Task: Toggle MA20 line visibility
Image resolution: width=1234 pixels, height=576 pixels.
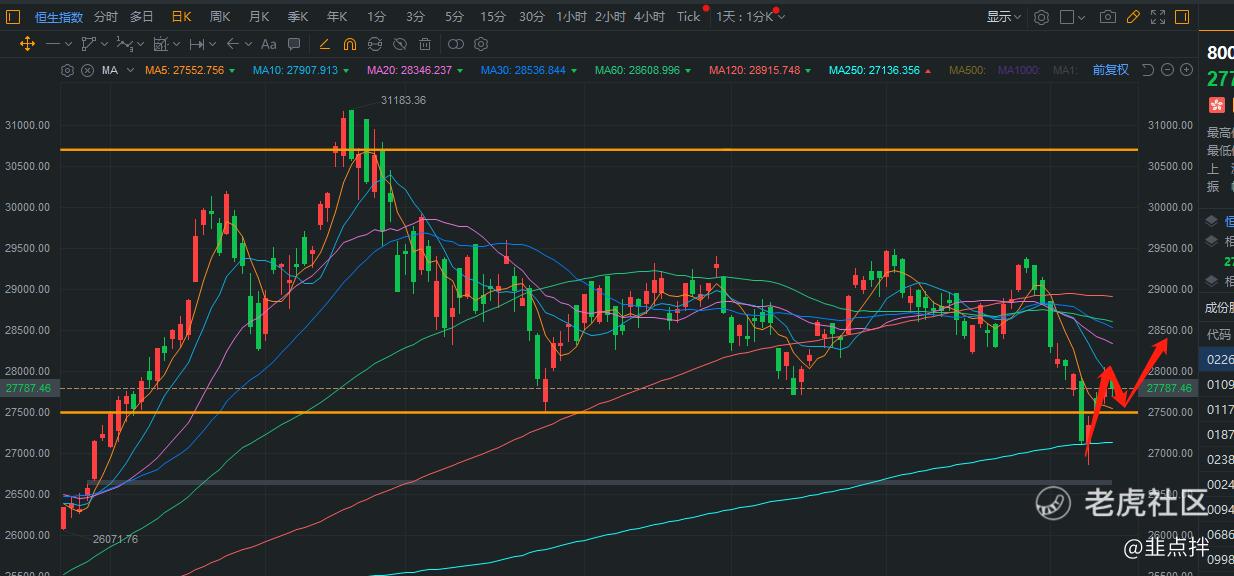Action: (415, 70)
